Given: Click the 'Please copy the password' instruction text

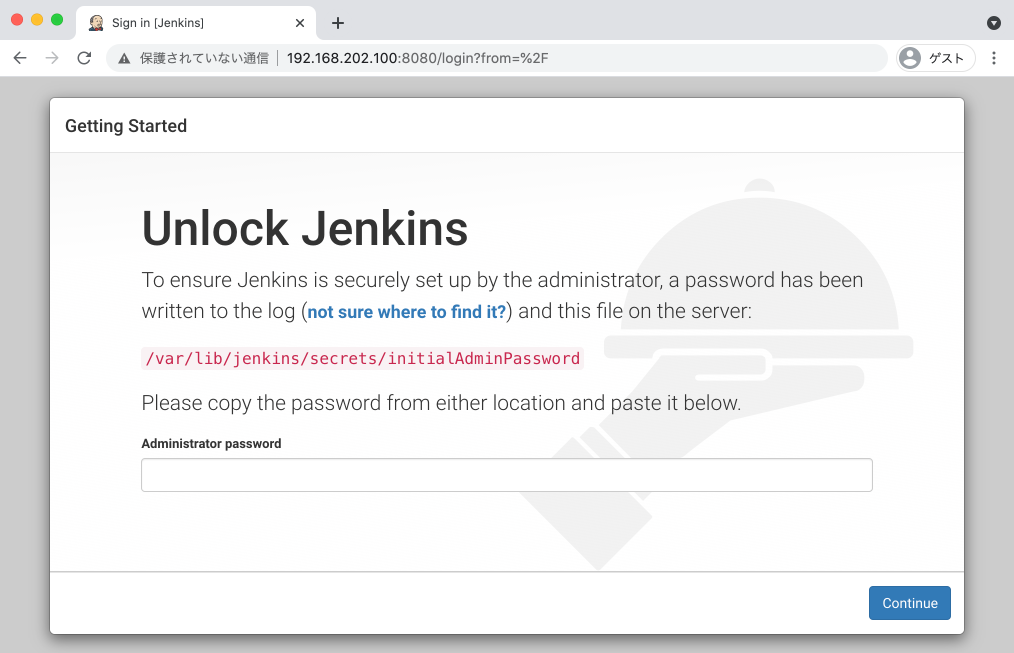Looking at the screenshot, I should [441, 403].
